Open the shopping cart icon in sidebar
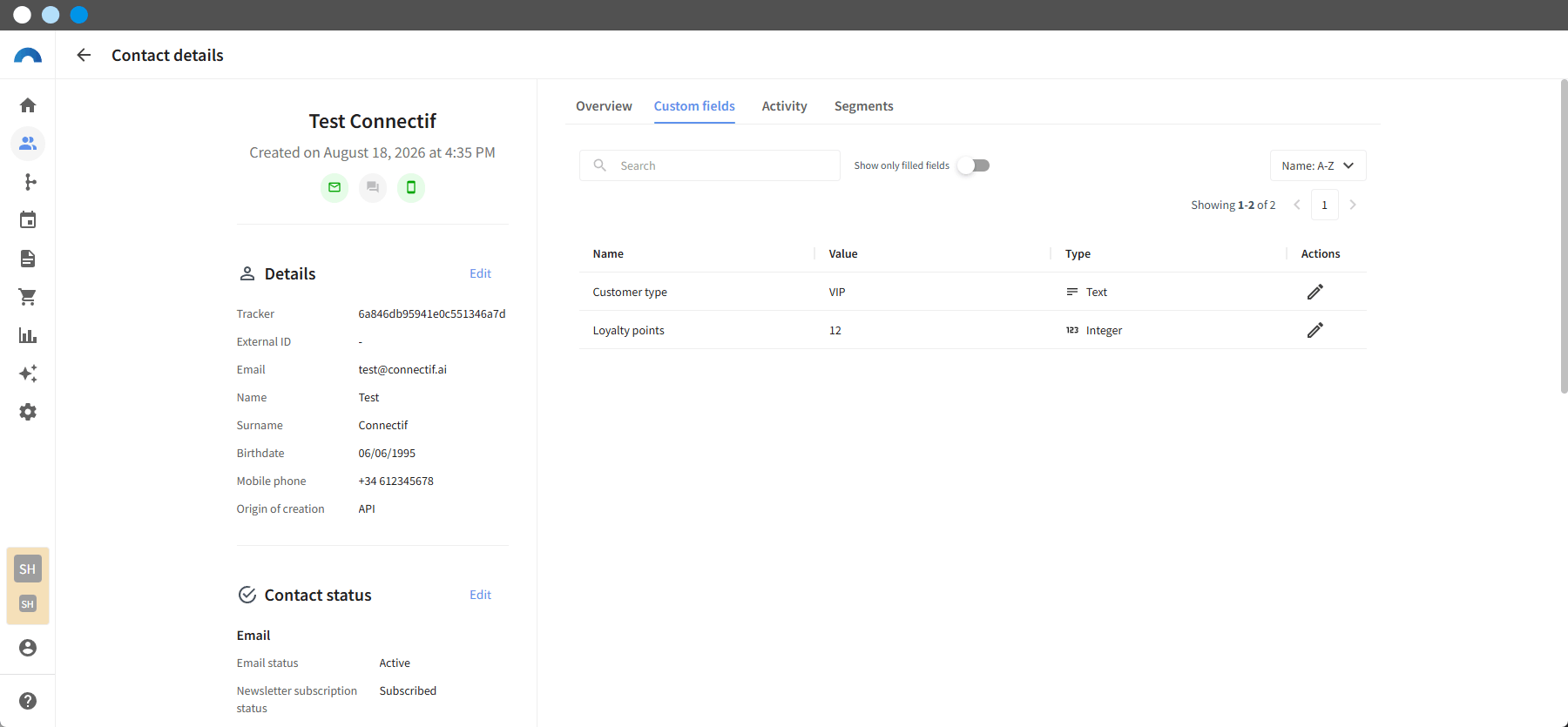Screen dimensions: 1568x727 pos(28,297)
